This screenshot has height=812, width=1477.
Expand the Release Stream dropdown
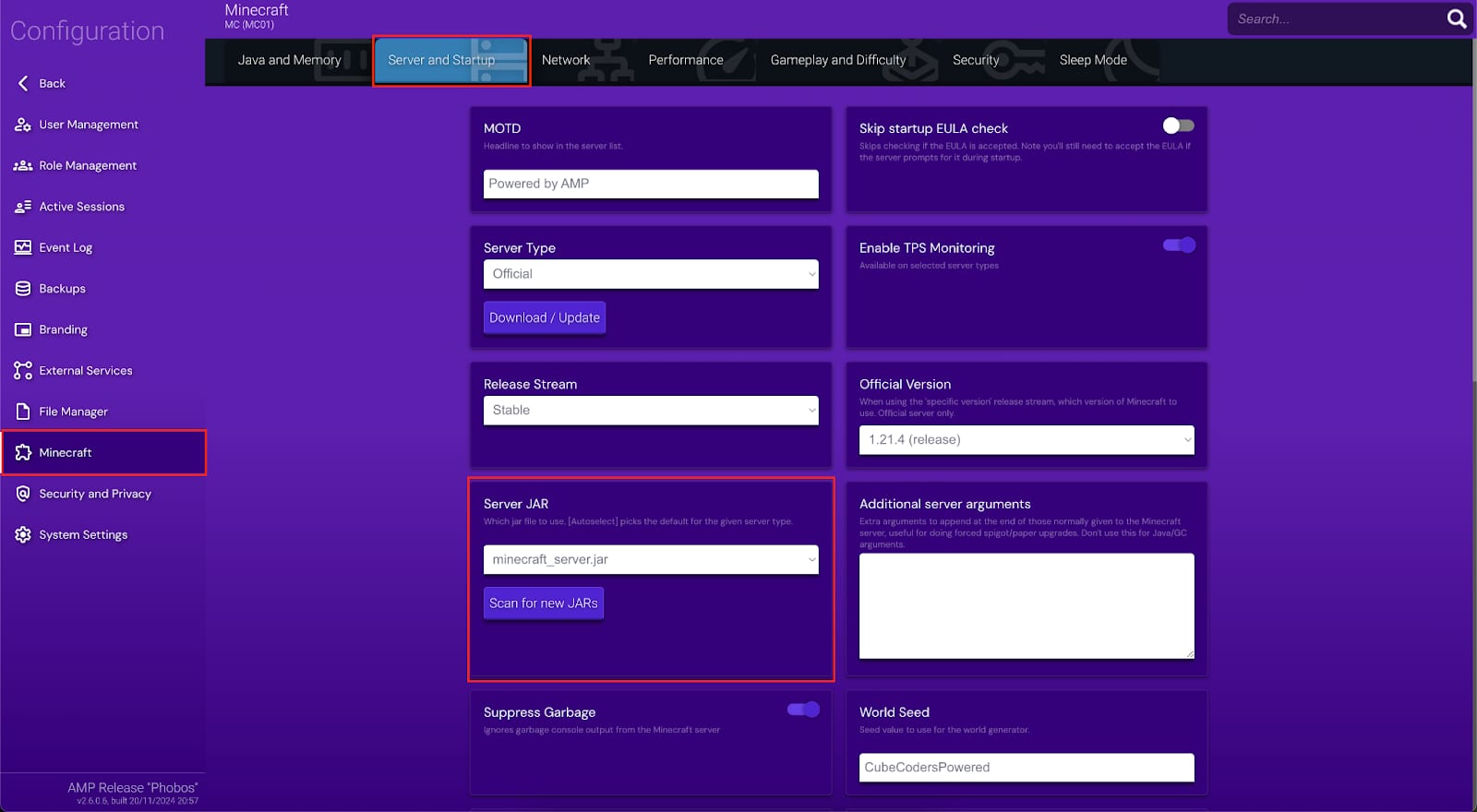coord(651,411)
